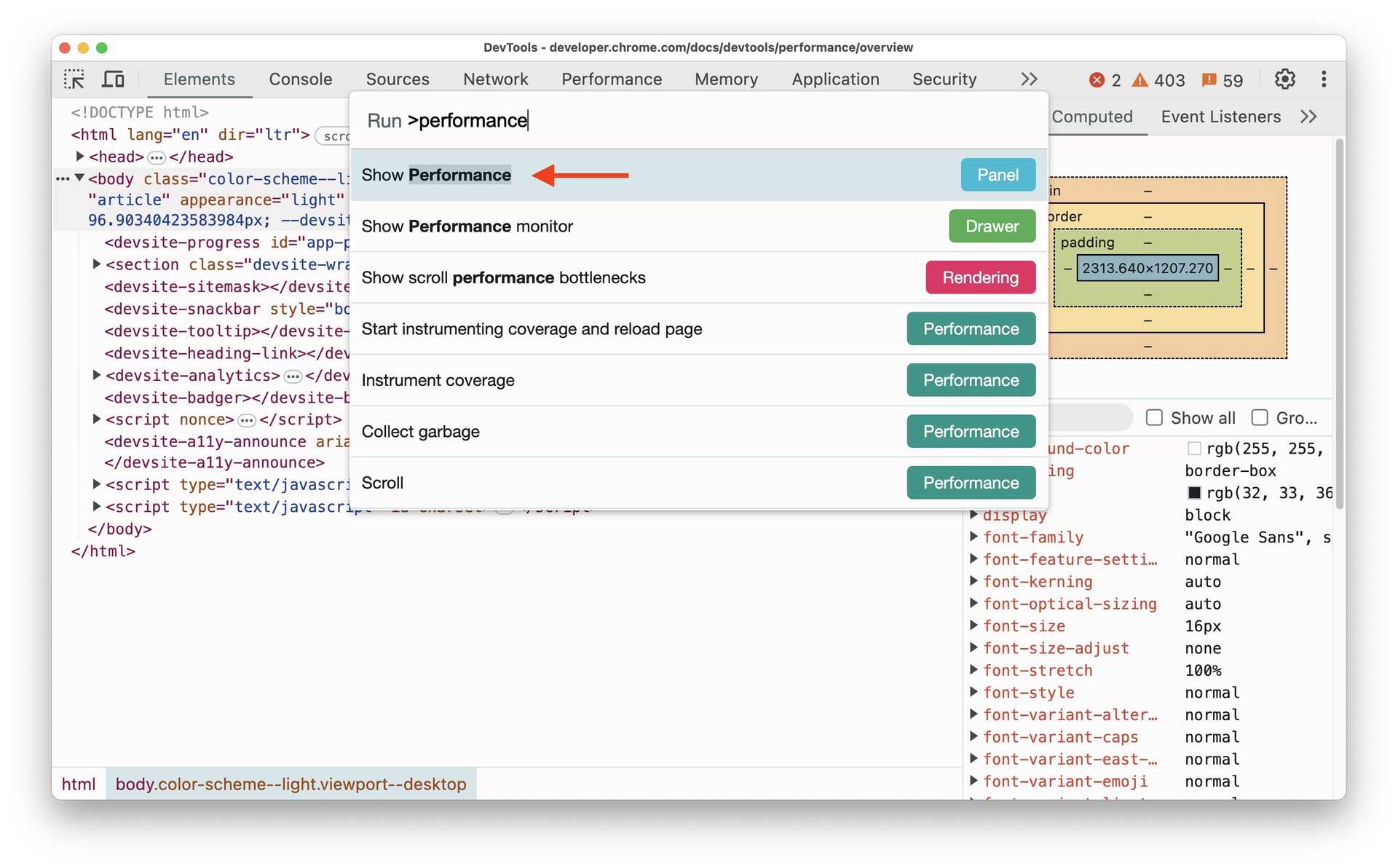Toggle the device toolbar icon

pyautogui.click(x=113, y=79)
